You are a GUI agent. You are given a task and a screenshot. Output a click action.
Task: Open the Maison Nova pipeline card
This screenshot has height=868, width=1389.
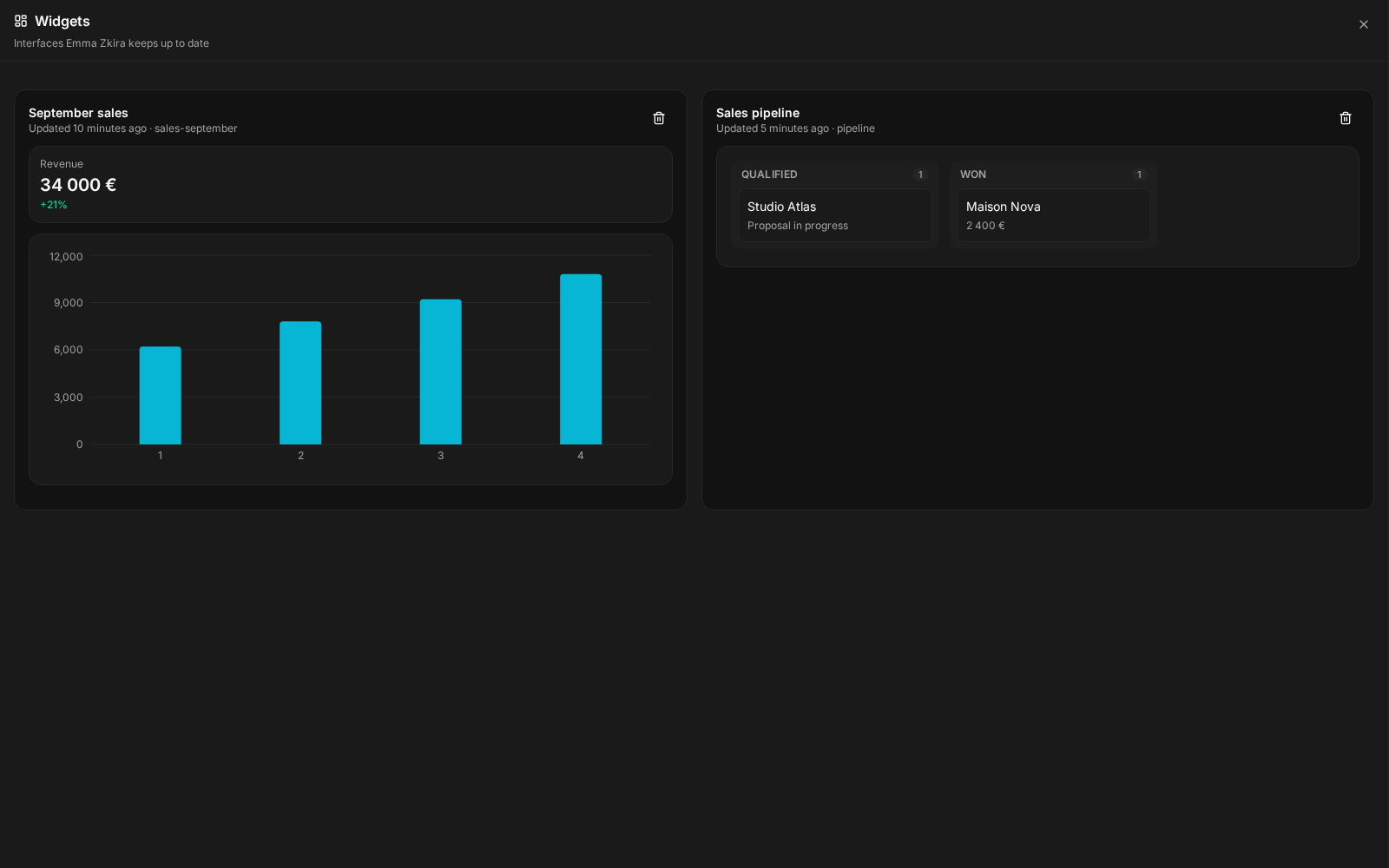point(1053,215)
